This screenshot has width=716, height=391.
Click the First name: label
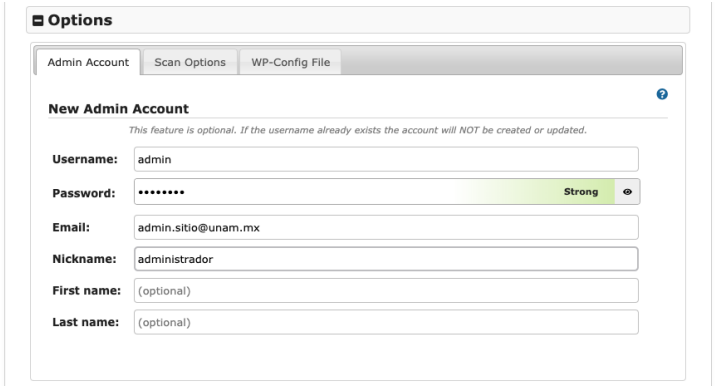[87, 291]
